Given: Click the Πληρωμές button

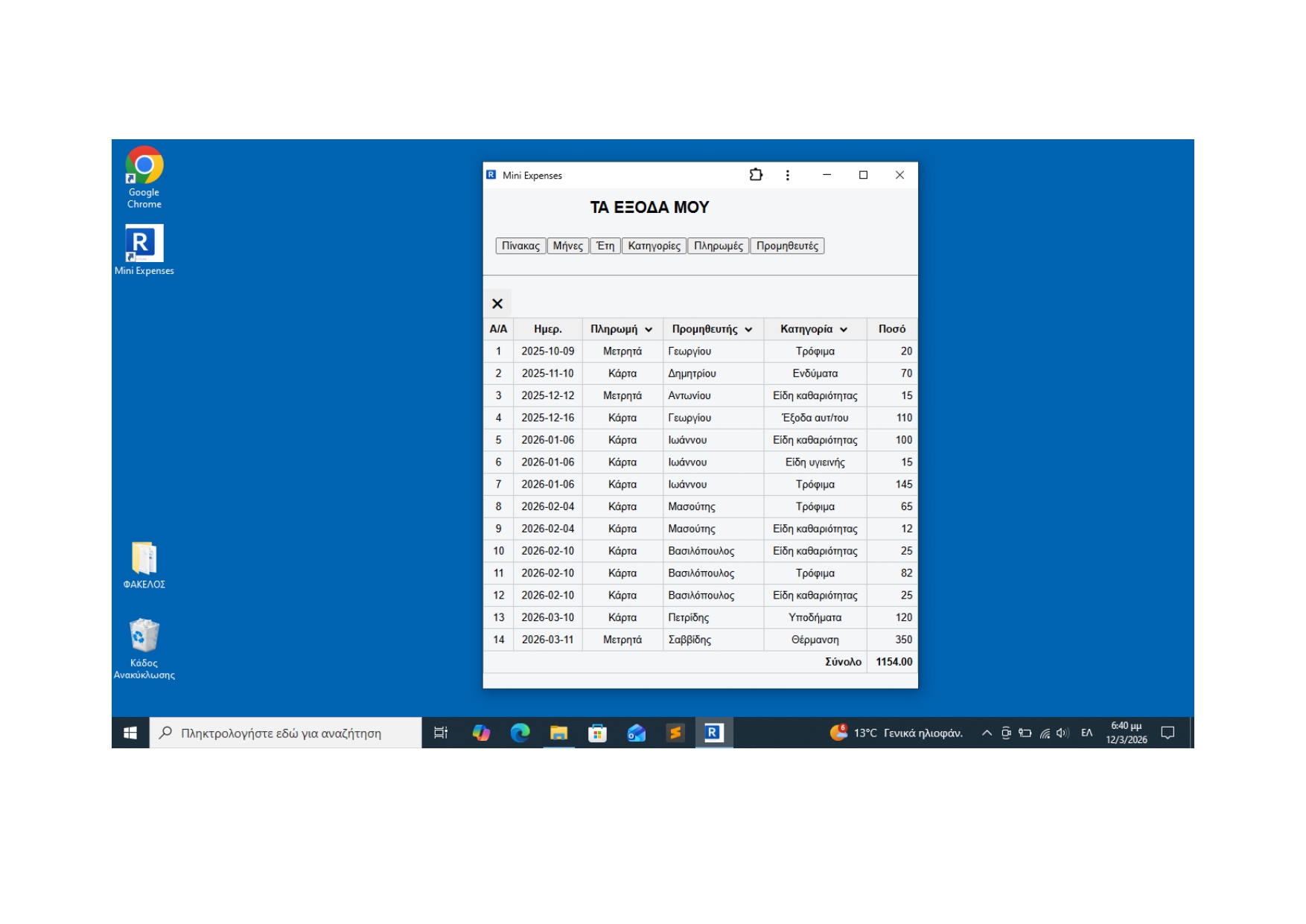Looking at the screenshot, I should (x=718, y=246).
